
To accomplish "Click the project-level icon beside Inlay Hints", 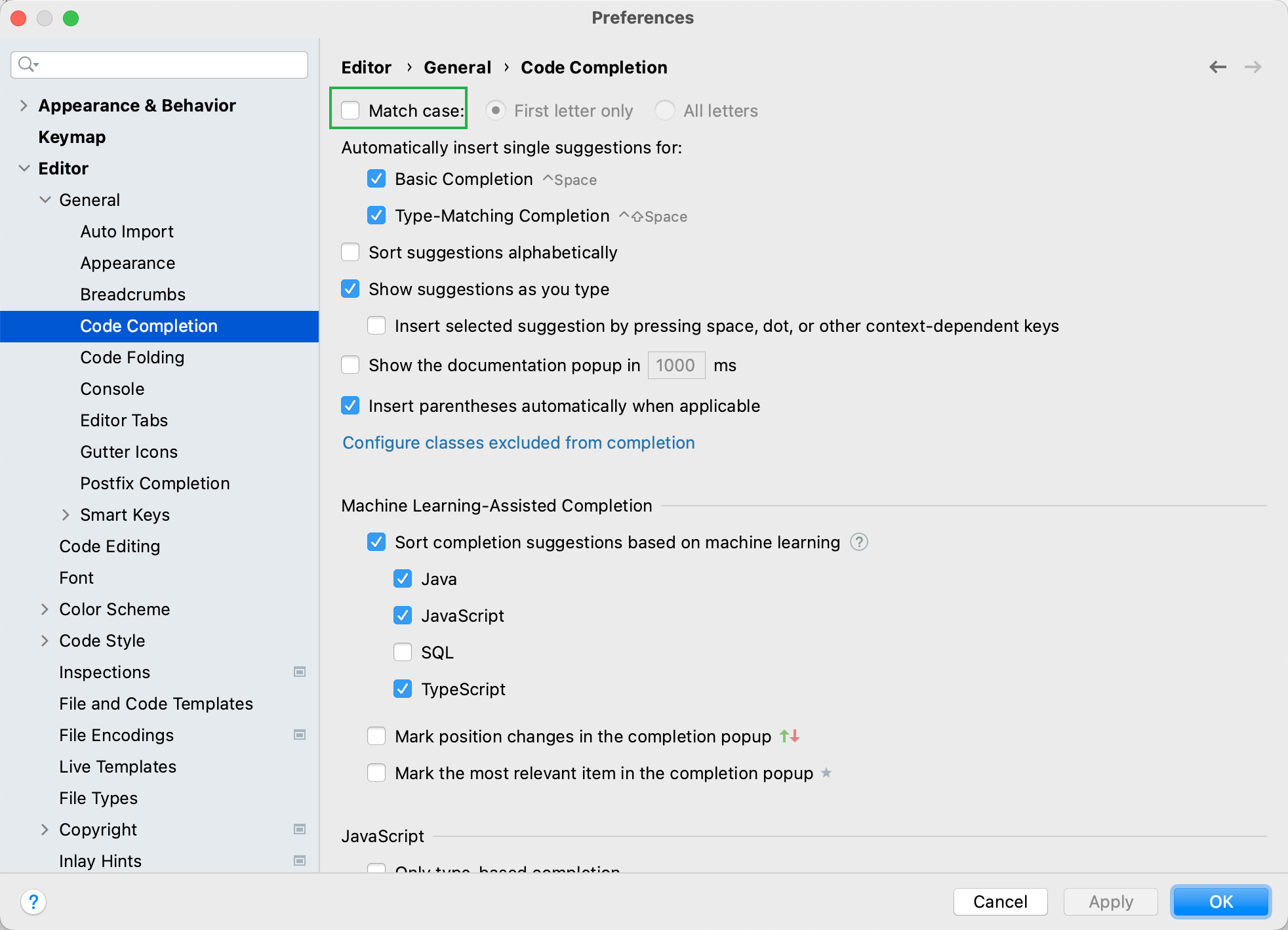I will [x=300, y=860].
